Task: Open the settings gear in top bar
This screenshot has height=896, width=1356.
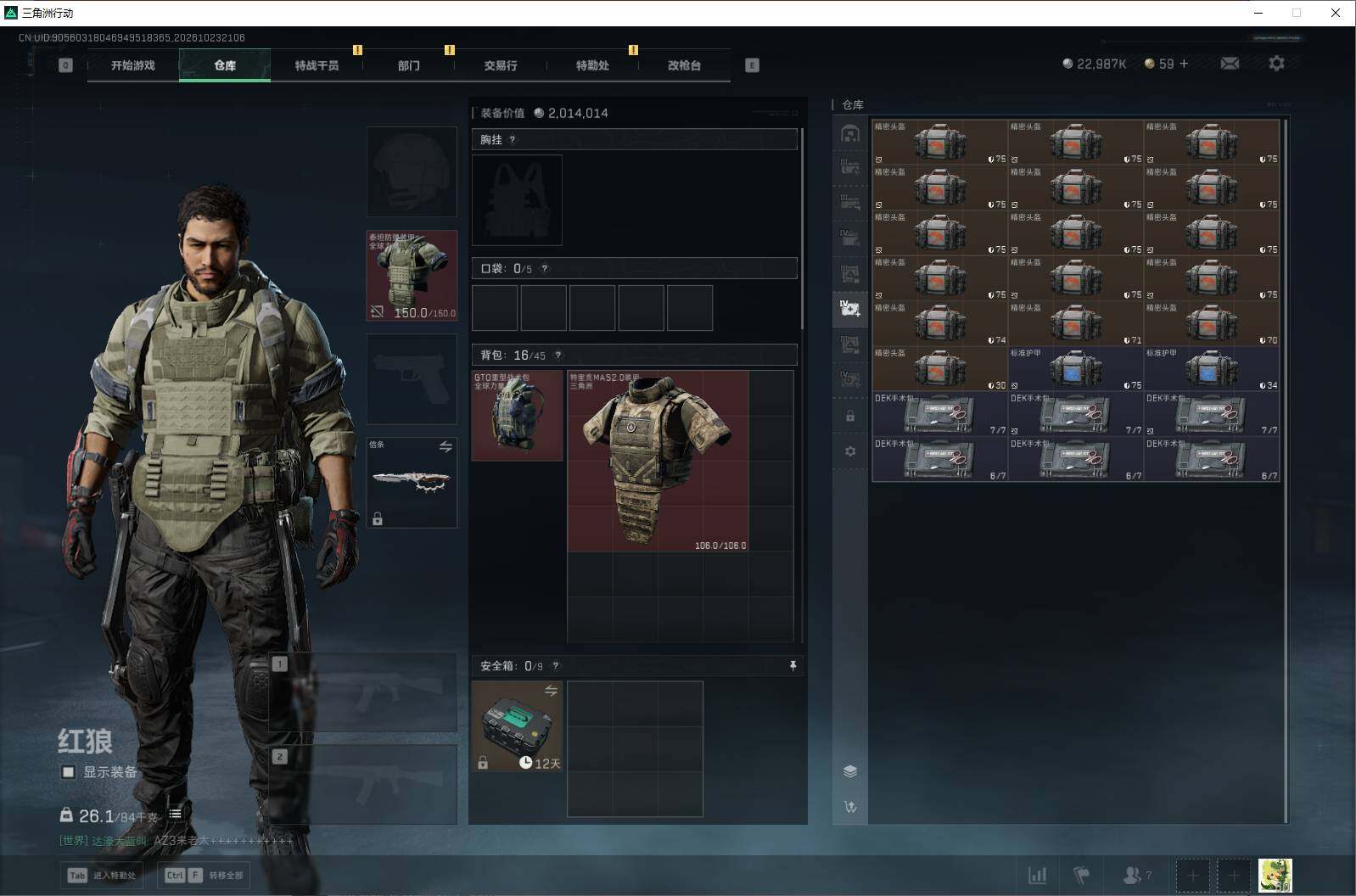Action: click(1276, 64)
